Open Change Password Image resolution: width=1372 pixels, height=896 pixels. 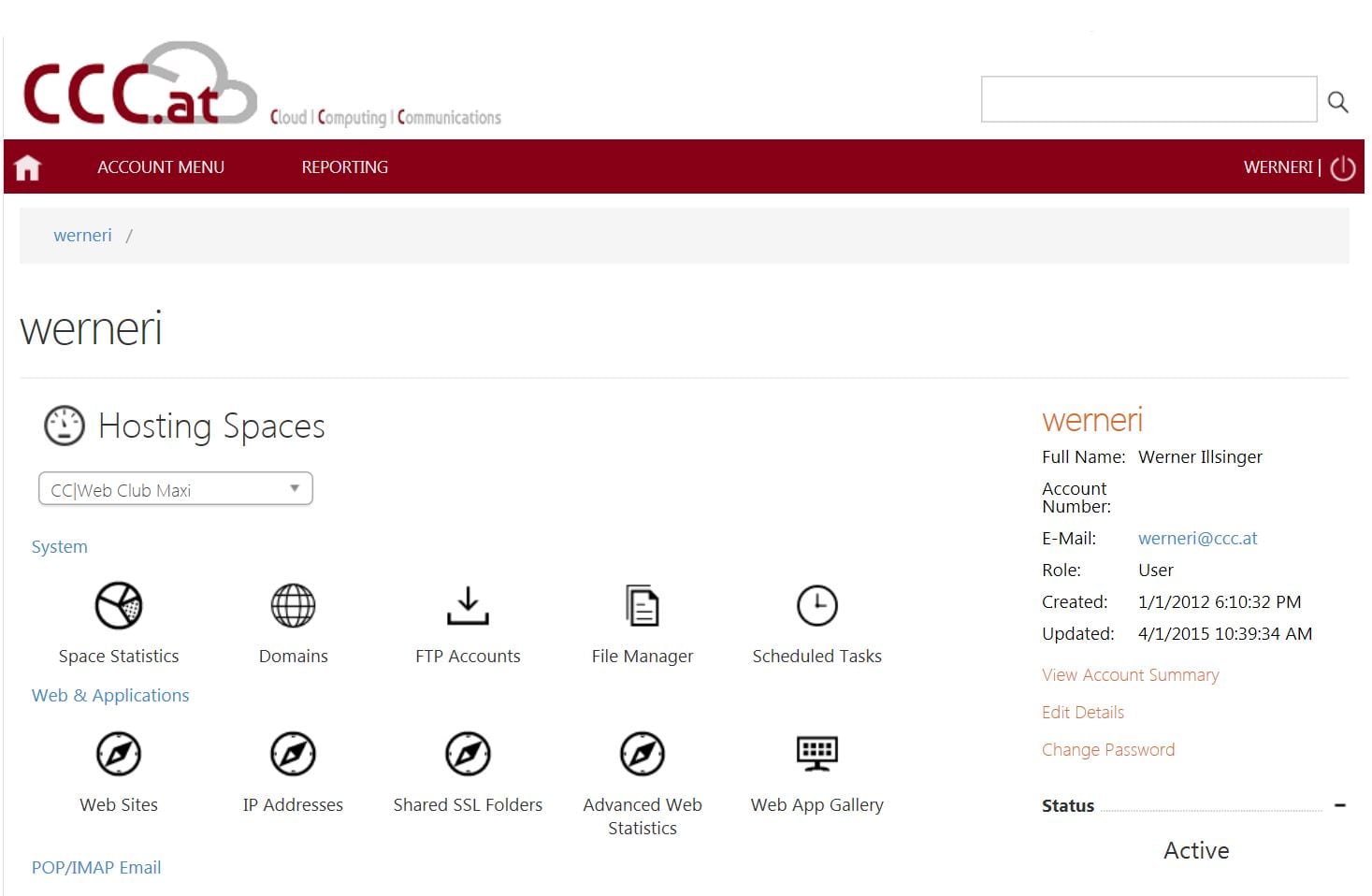click(x=1107, y=749)
